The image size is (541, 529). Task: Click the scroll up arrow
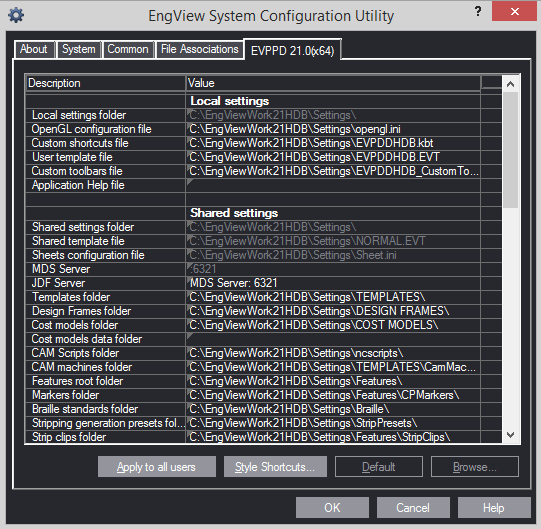tap(511, 84)
